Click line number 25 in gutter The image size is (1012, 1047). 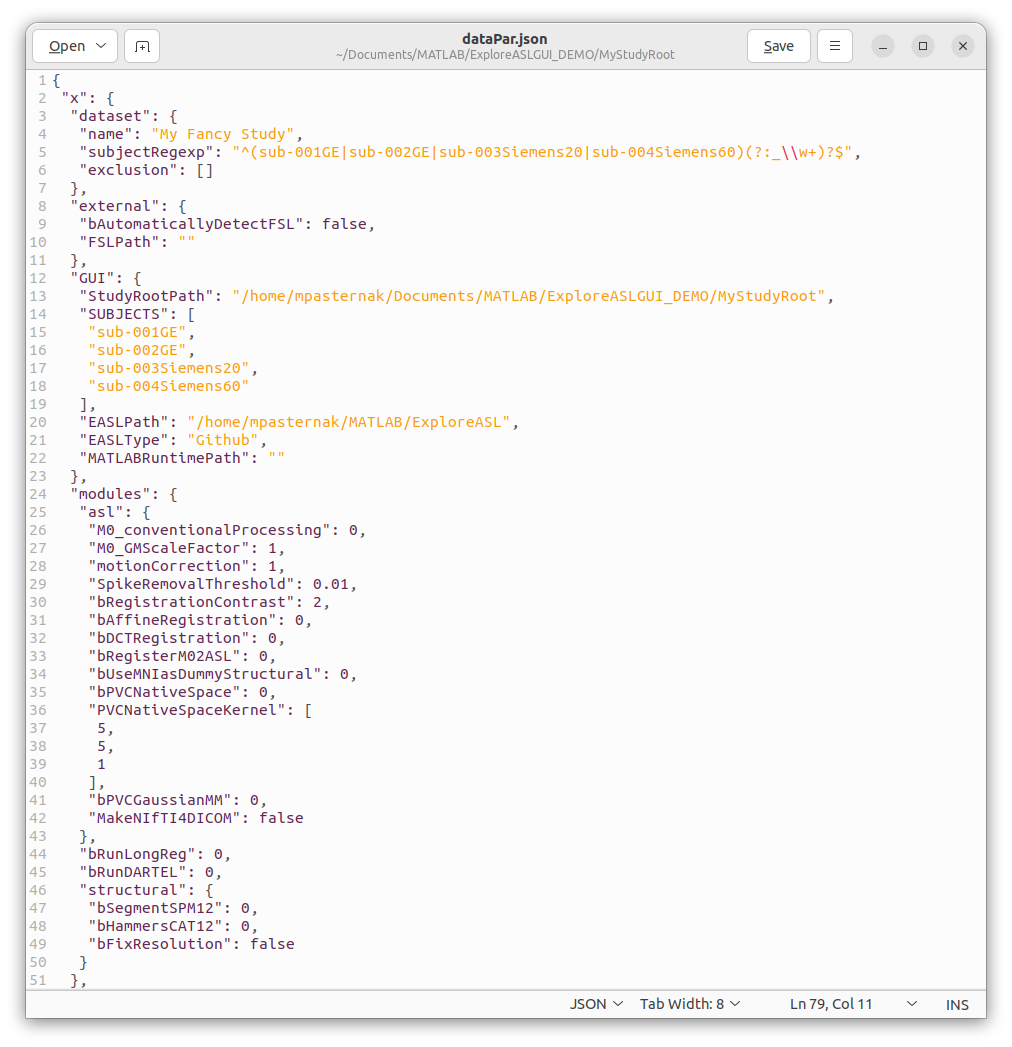(x=38, y=513)
